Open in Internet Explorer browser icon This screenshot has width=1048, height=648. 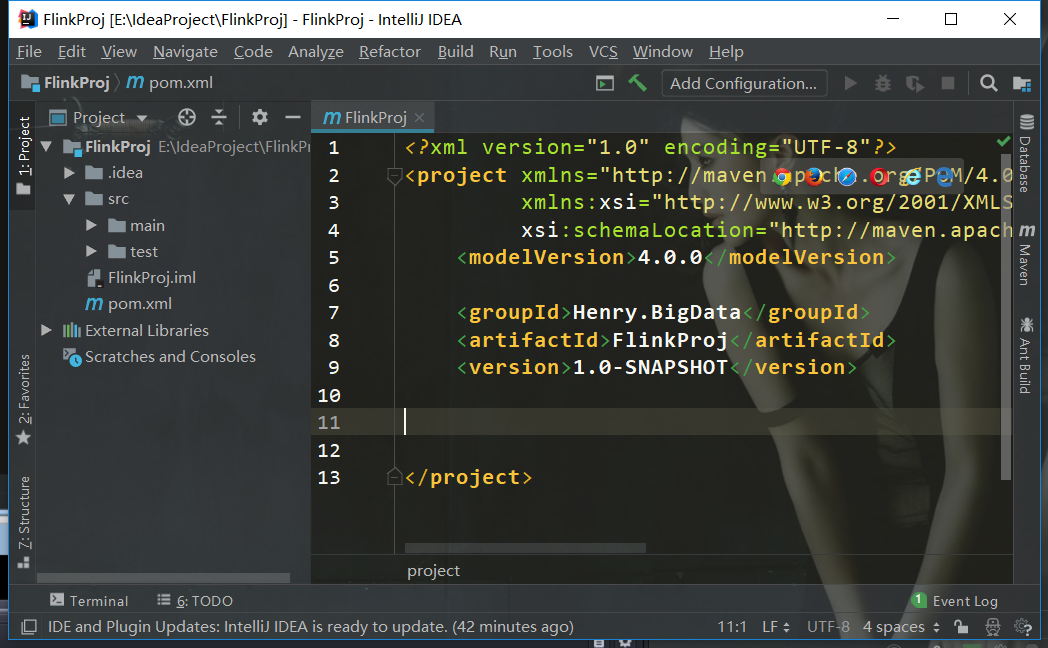tap(911, 176)
